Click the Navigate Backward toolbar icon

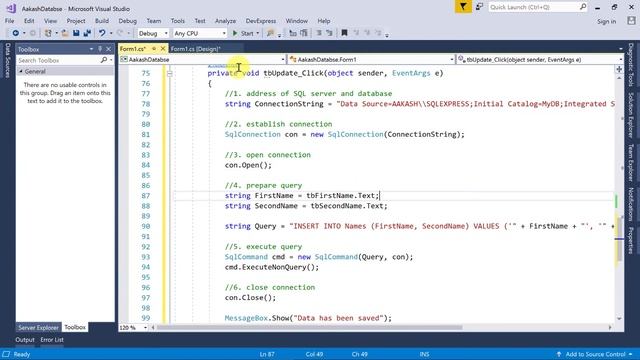click(x=16, y=33)
